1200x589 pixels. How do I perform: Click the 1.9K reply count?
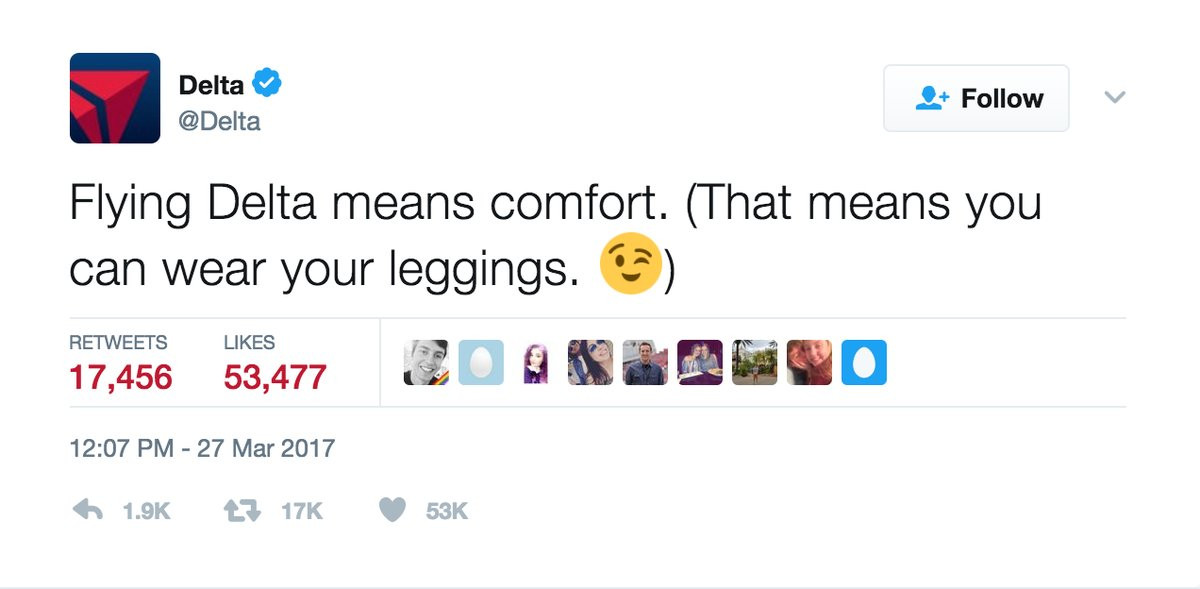pyautogui.click(x=146, y=511)
